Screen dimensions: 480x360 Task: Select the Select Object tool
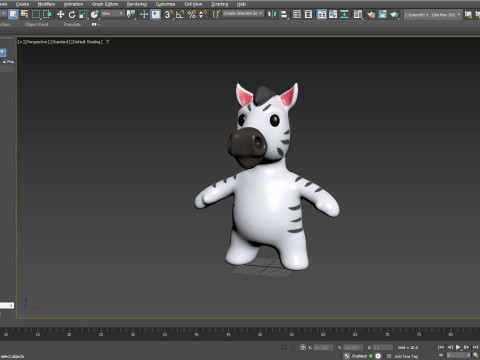click(13, 14)
